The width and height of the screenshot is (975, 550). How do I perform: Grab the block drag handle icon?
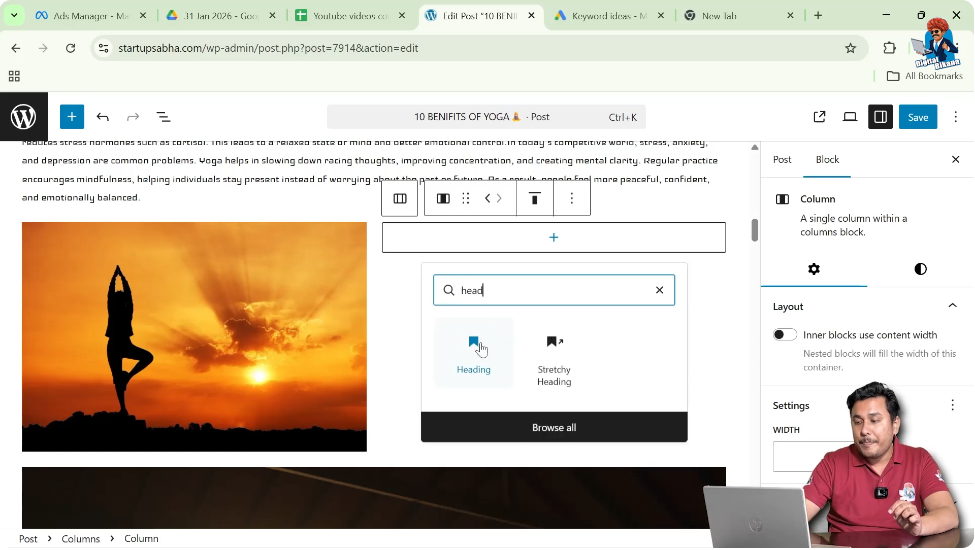tap(466, 198)
